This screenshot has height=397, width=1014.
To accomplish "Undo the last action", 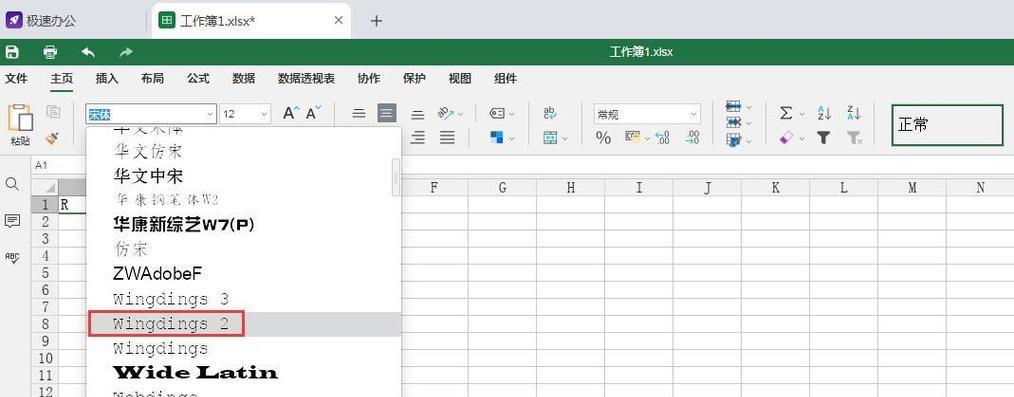I will 88,52.
